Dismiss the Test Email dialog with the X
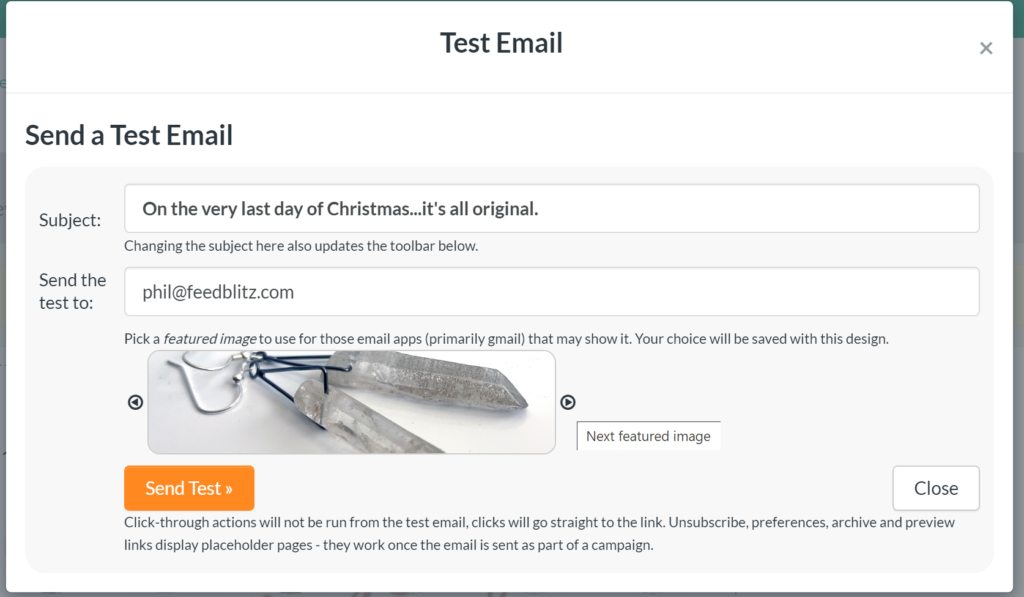The image size is (1024, 597). 986,48
